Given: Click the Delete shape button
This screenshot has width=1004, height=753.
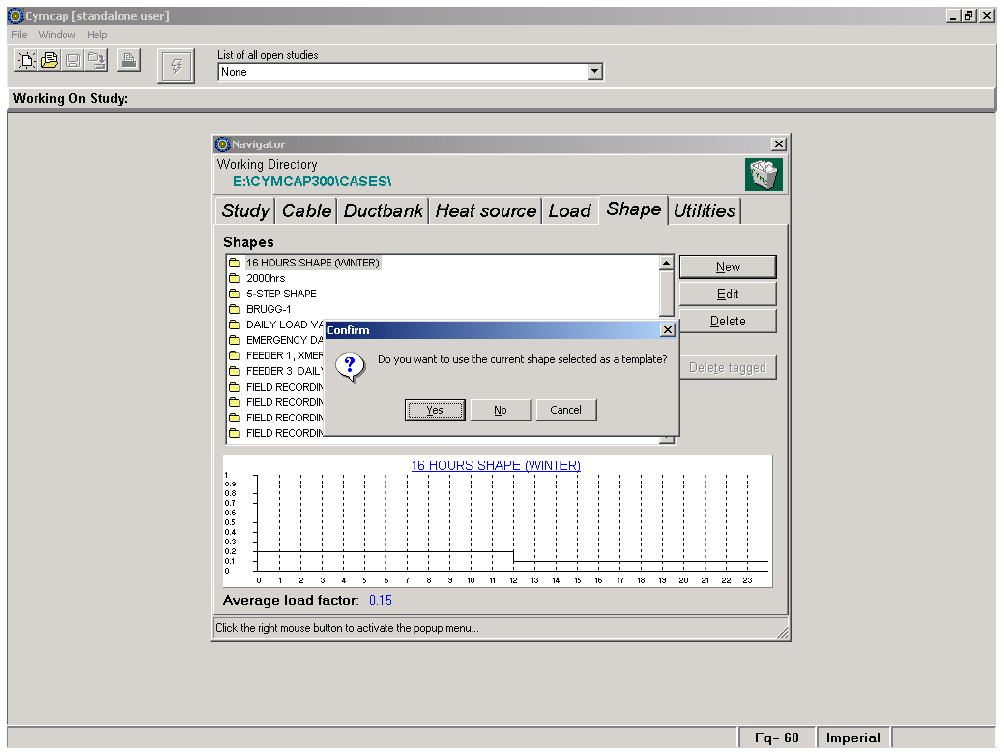Looking at the screenshot, I should point(727,321).
